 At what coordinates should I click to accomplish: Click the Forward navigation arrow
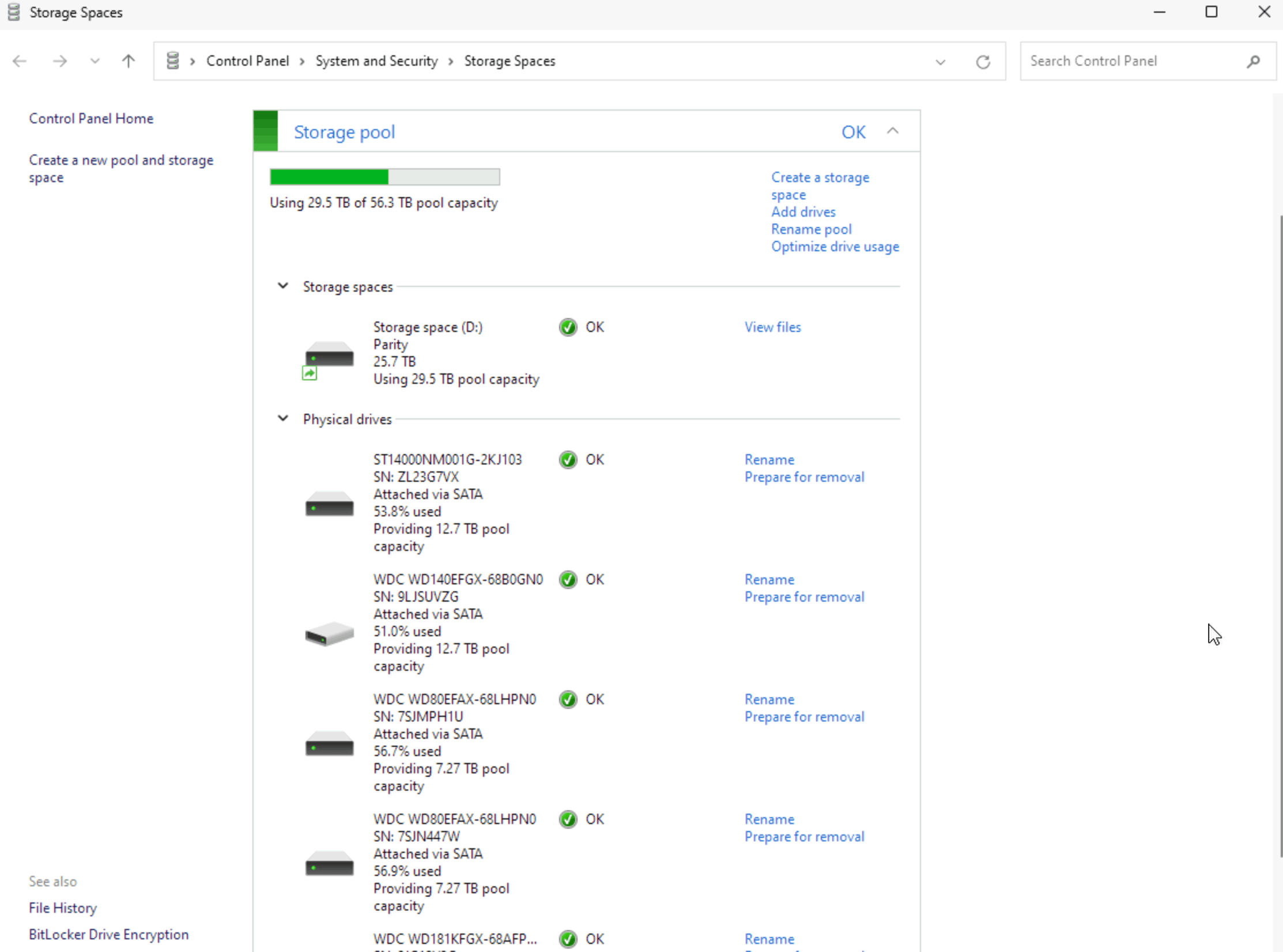pos(59,61)
